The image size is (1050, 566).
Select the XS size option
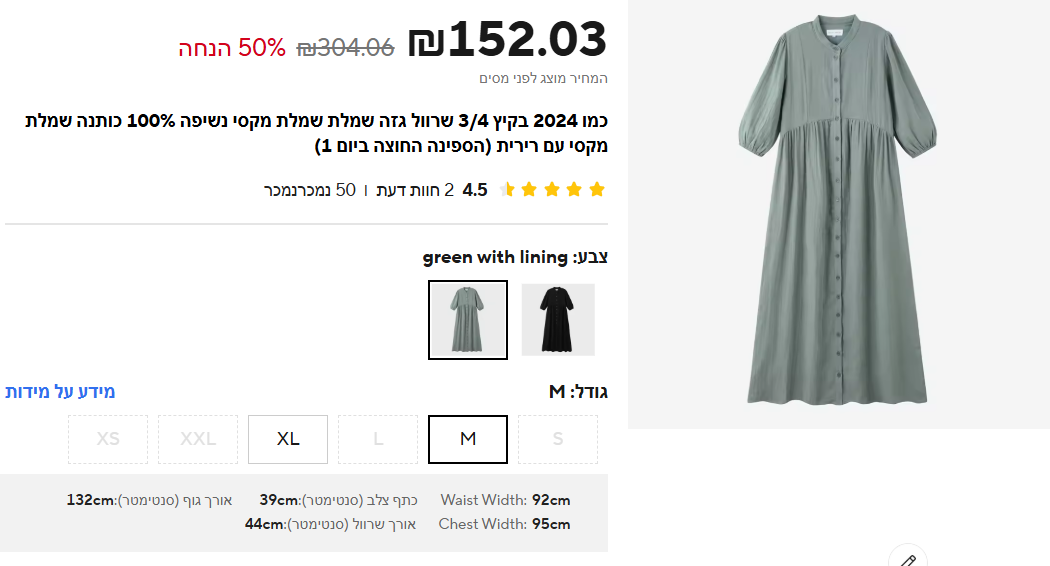(x=108, y=439)
